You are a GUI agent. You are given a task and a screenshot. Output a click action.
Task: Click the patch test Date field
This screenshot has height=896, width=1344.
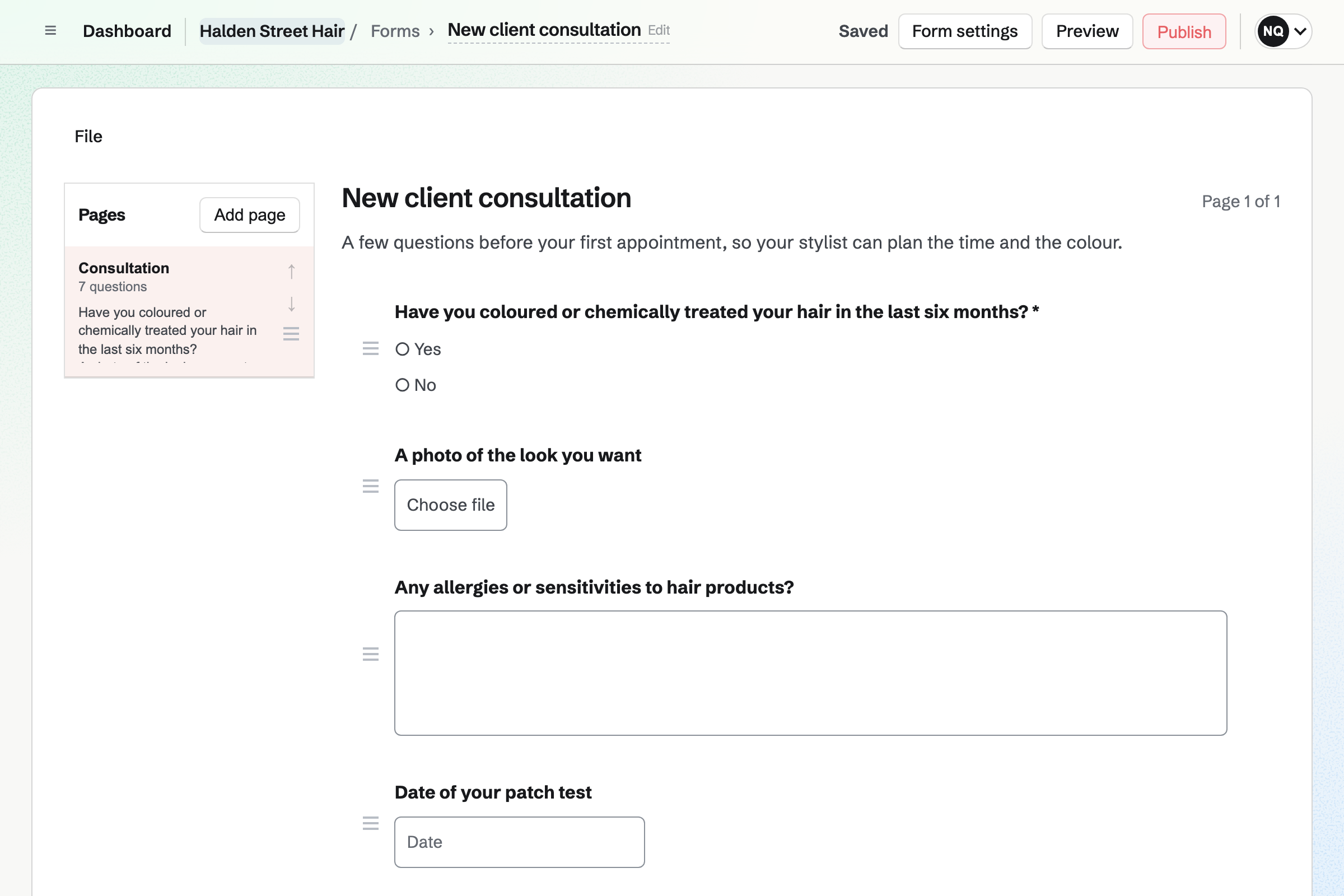pyautogui.click(x=520, y=842)
